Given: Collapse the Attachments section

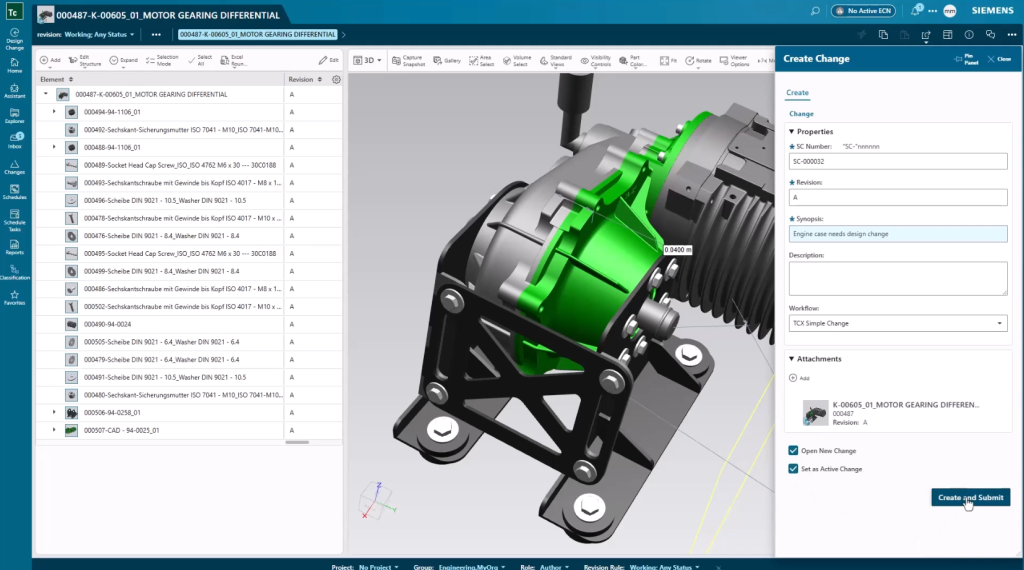Looking at the screenshot, I should point(792,358).
